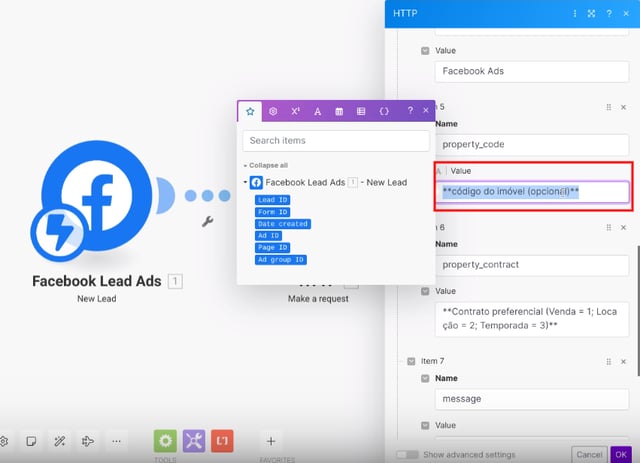This screenshot has width=640, height=463.
Task: Open the purple flow control tools icon
Action: coord(194,441)
